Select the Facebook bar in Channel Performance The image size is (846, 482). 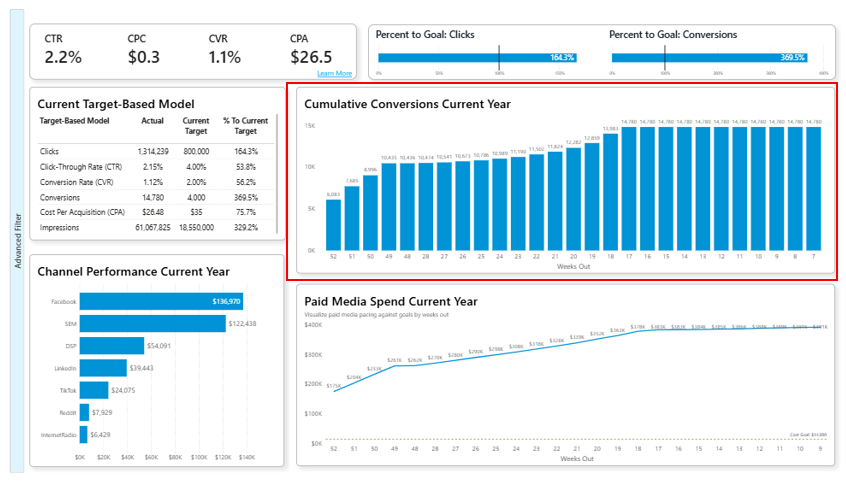161,301
